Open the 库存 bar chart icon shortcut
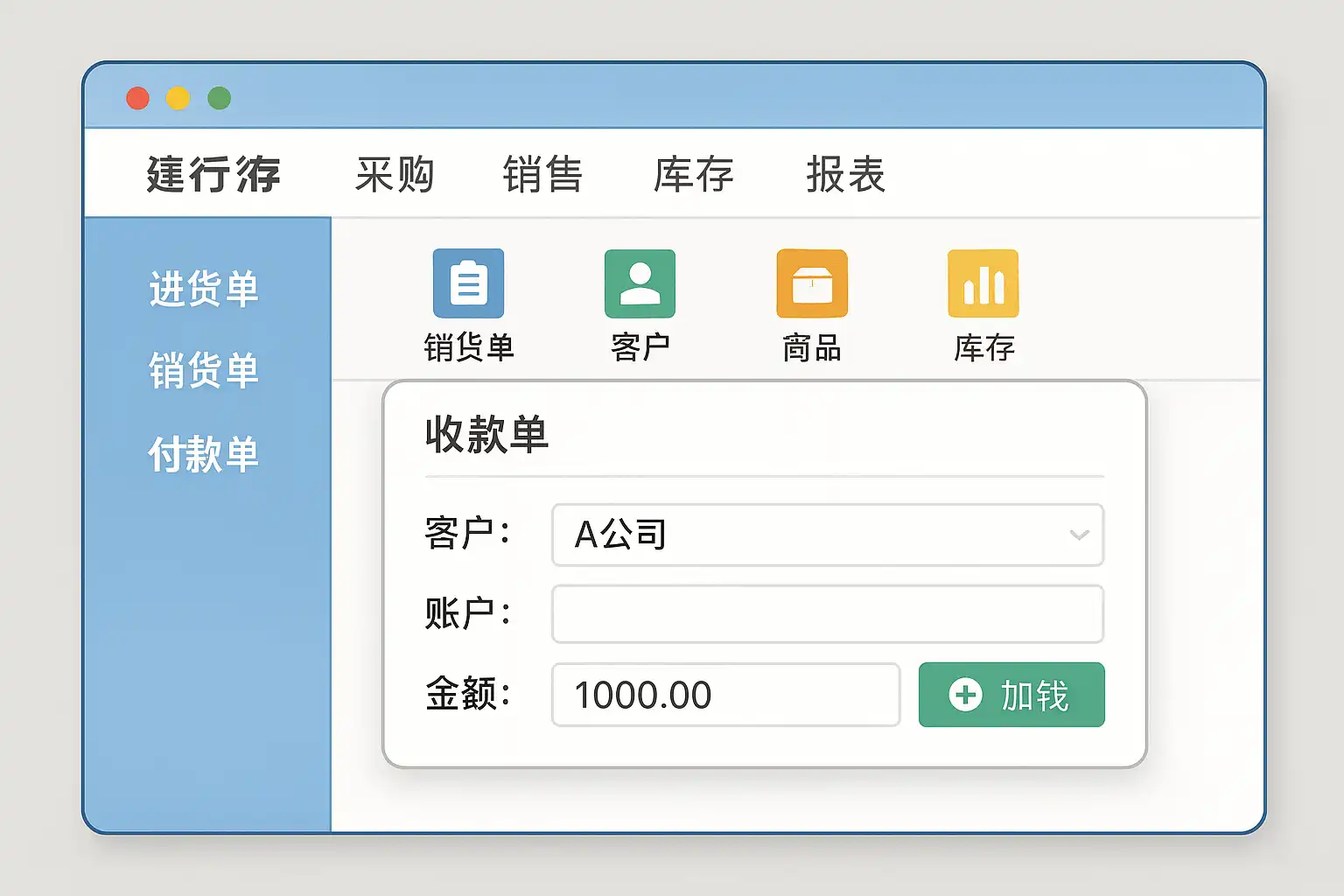Viewport: 1344px width, 896px height. coord(983,283)
